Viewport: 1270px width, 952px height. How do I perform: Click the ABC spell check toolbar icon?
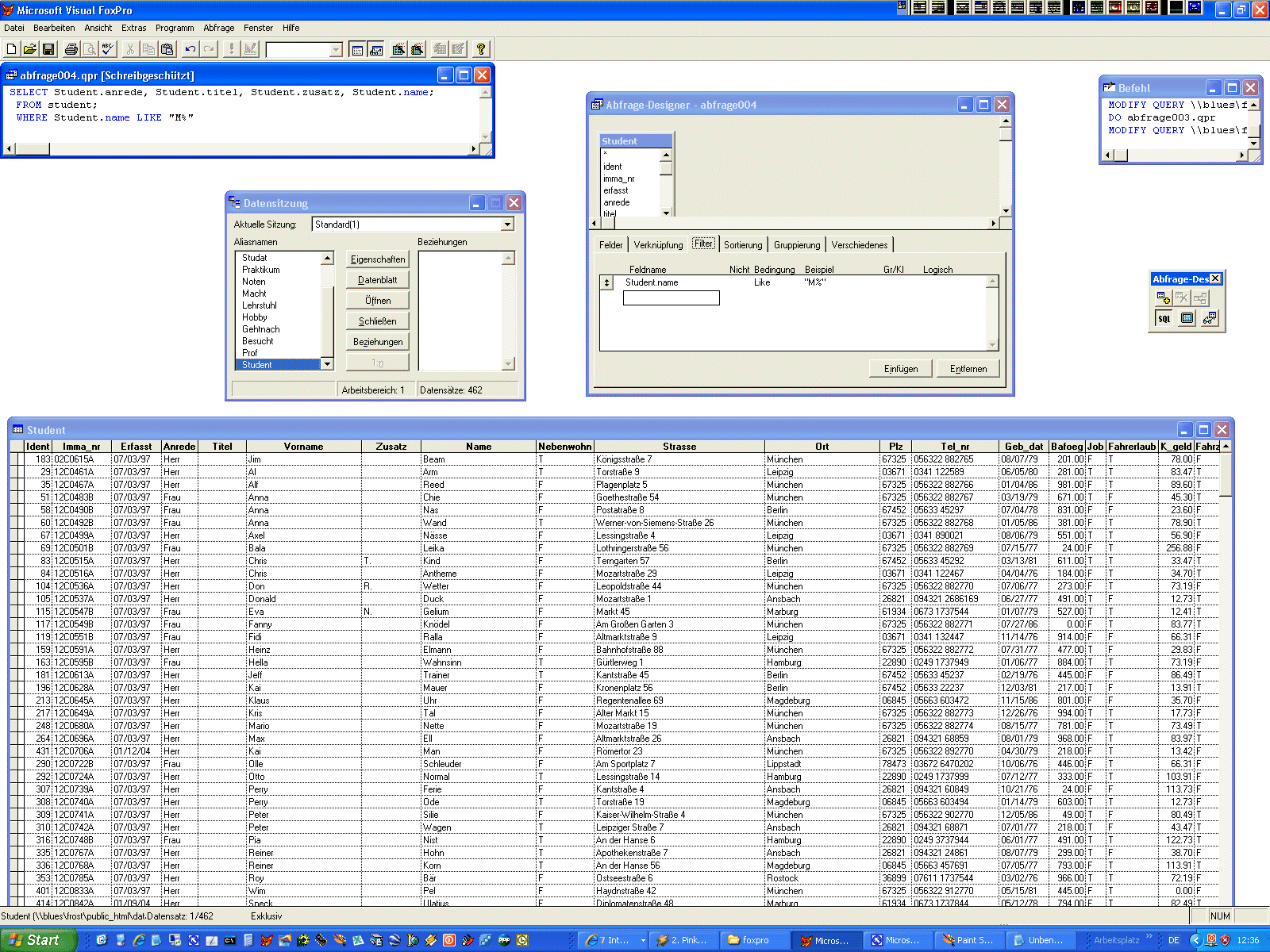(108, 49)
